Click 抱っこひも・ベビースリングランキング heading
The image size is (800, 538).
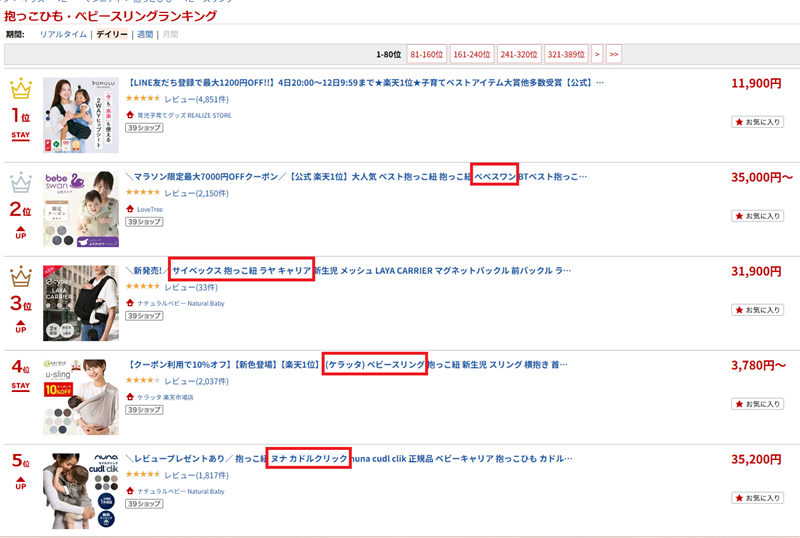coord(111,16)
